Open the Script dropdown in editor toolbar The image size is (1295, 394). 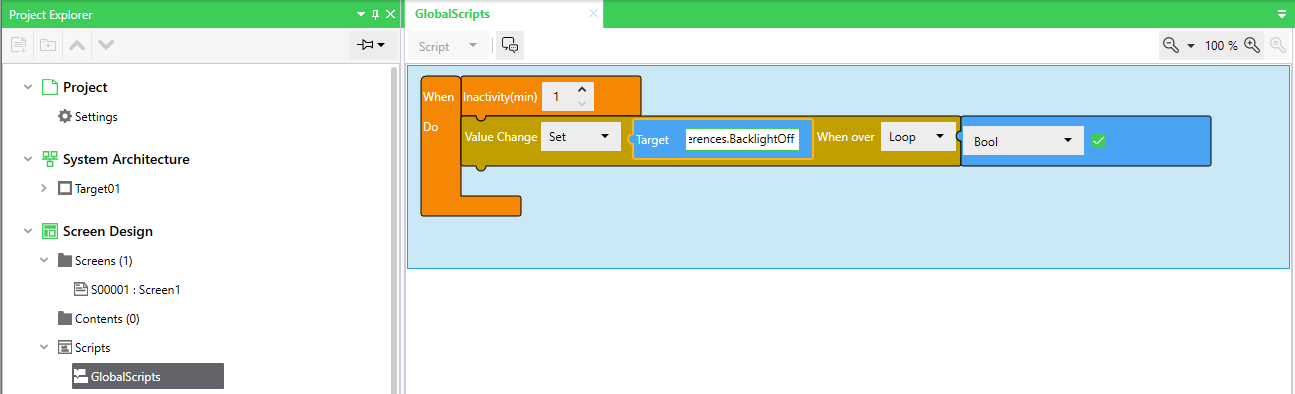tap(448, 46)
